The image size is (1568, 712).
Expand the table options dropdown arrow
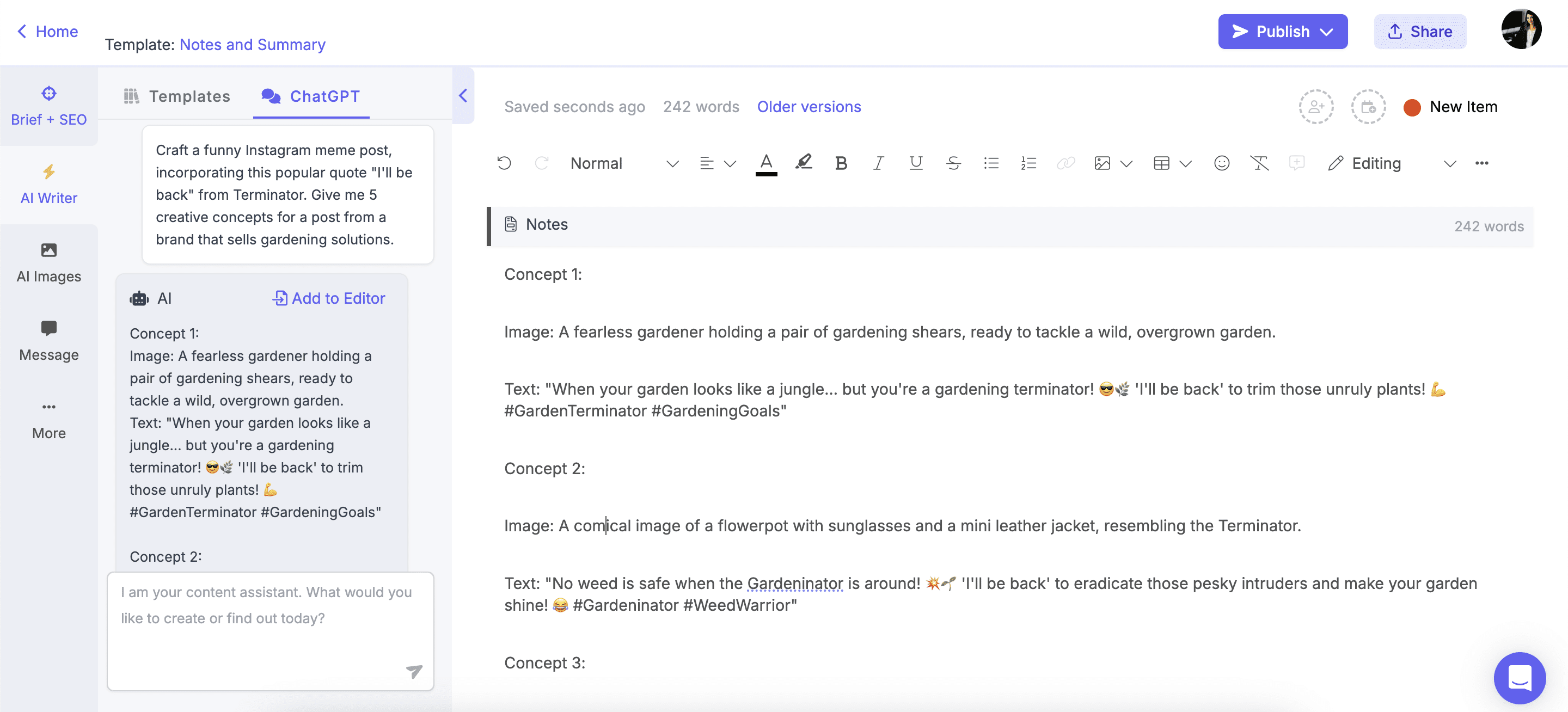(x=1186, y=163)
